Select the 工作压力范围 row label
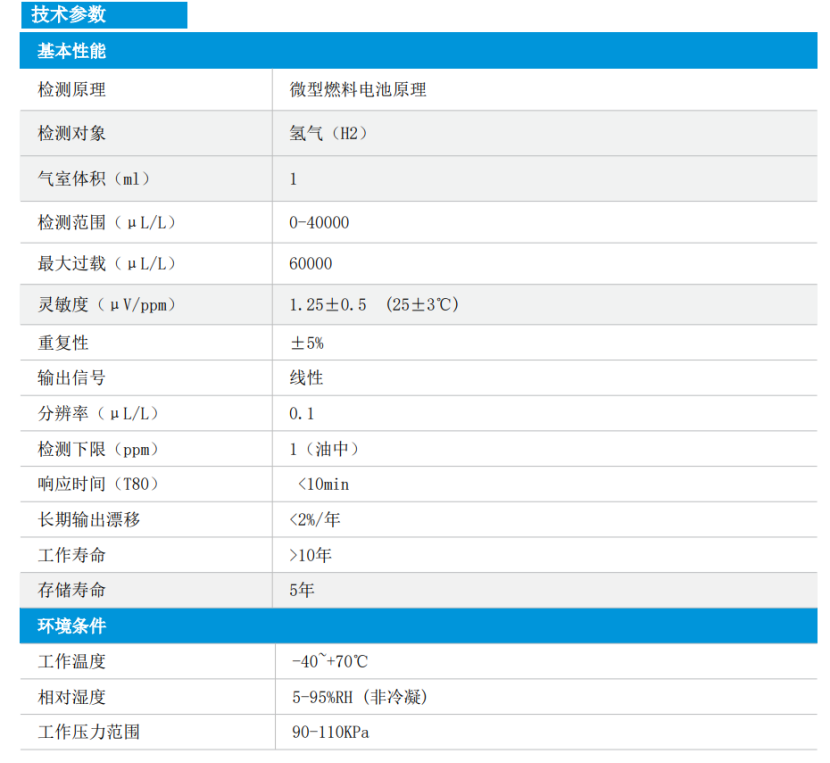This screenshot has width=830, height=763. click(89, 732)
